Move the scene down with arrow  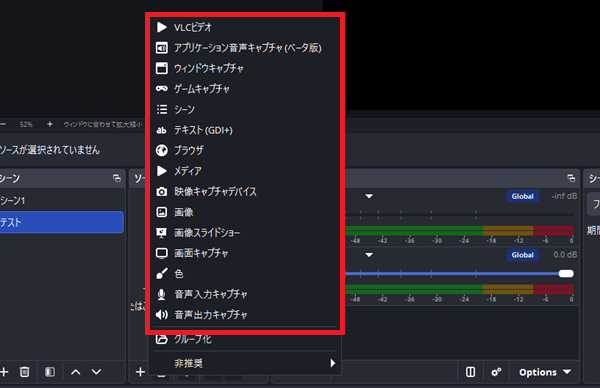pyautogui.click(x=96, y=372)
